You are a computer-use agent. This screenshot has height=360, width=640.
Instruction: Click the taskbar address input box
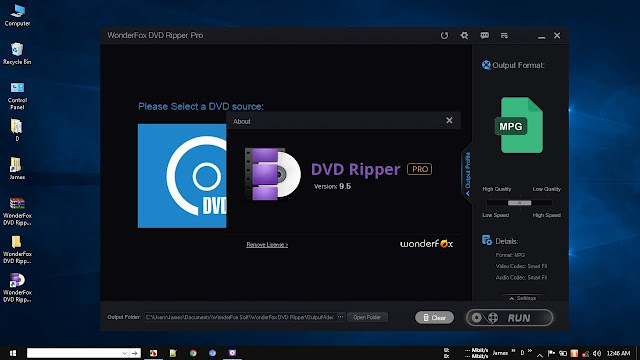[74, 353]
